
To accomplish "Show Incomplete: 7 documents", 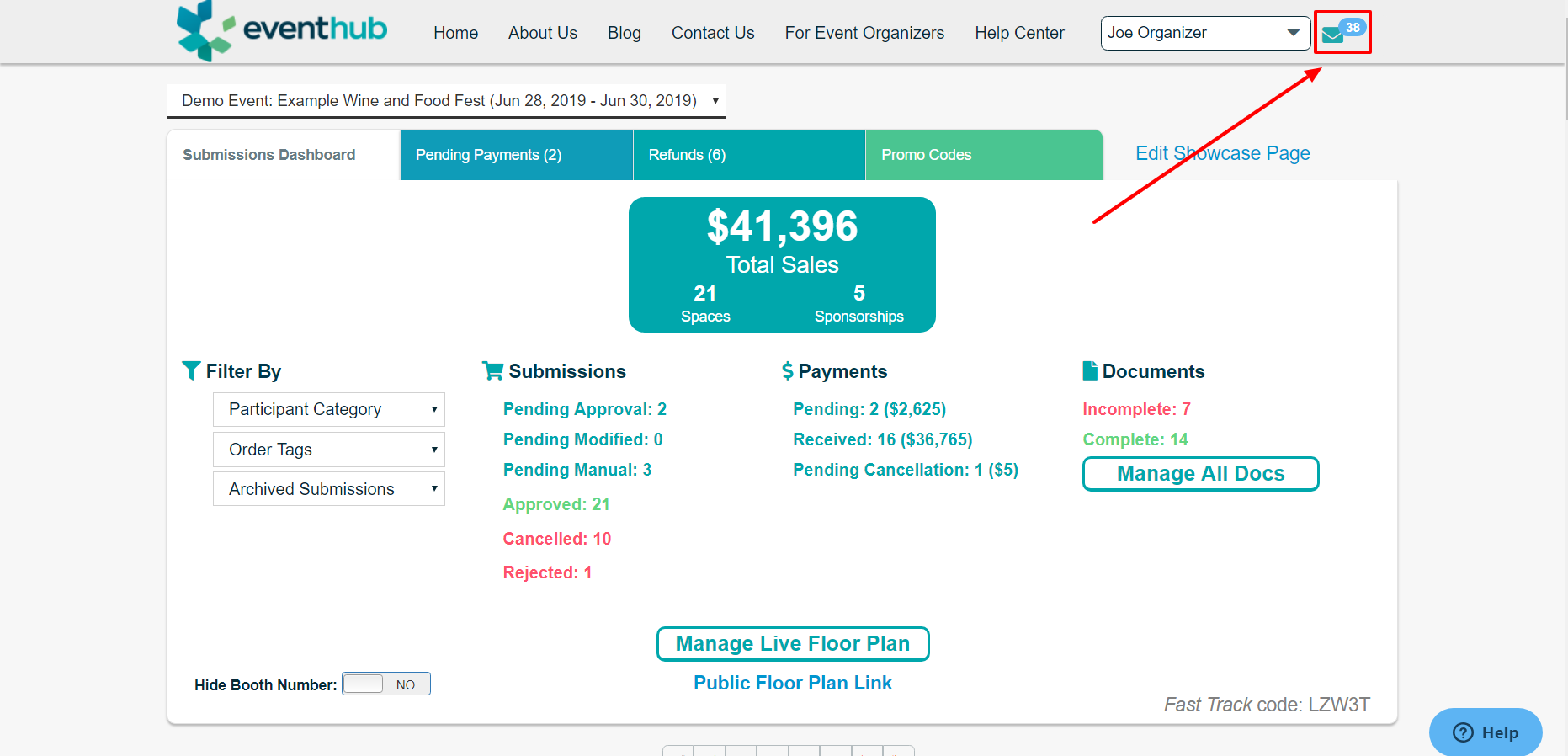I will [1136, 409].
